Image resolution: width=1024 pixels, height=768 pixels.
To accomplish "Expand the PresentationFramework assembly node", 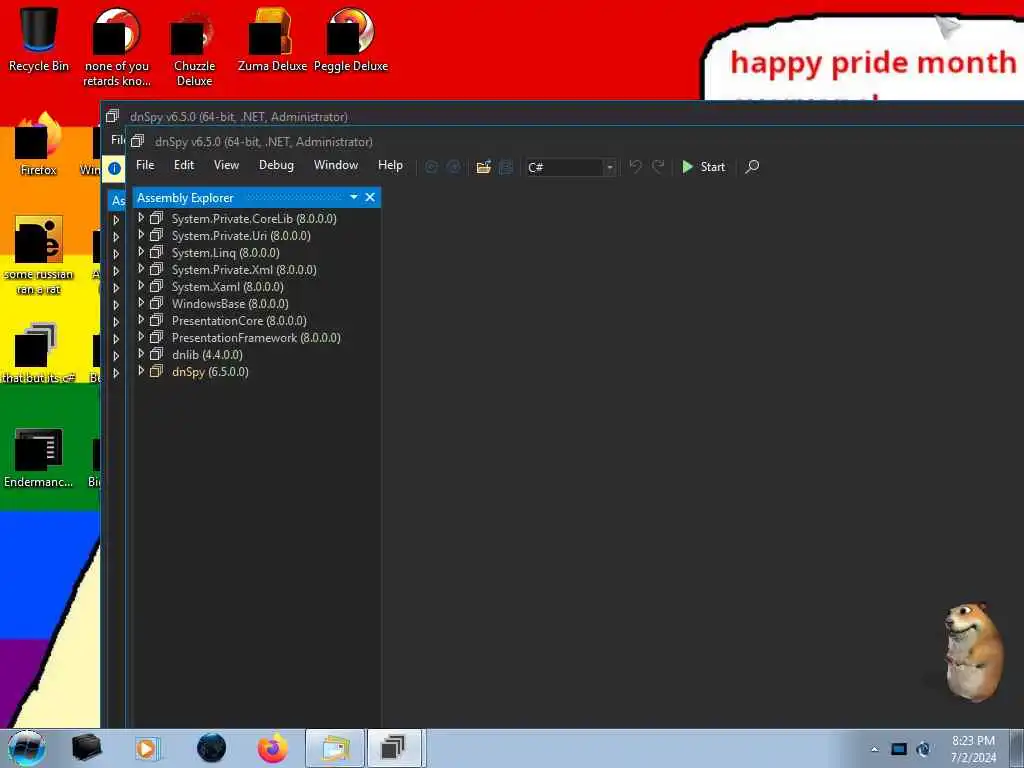I will [140, 337].
